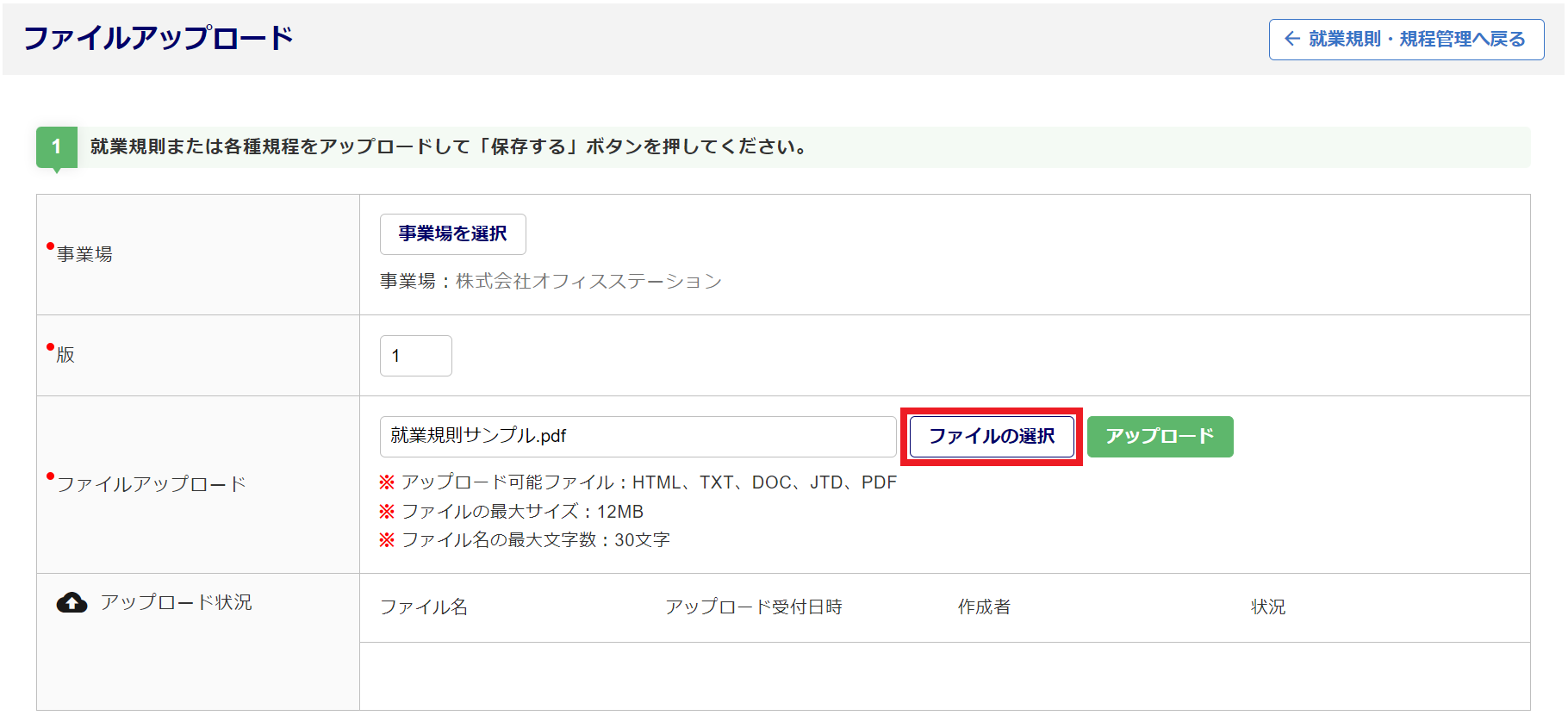Click the アップロード受付日時 column header
This screenshot has height=728, width=1568.
pyautogui.click(x=753, y=607)
